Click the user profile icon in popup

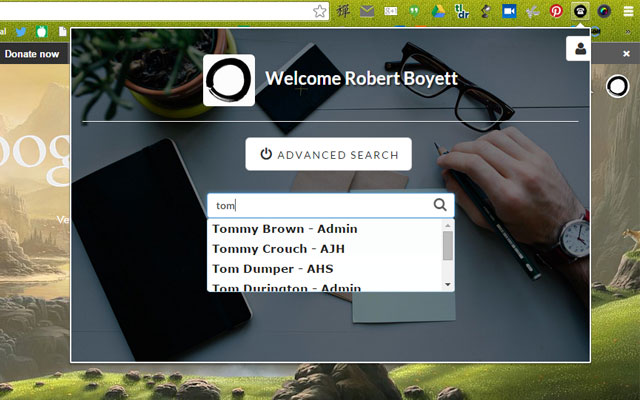pyautogui.click(x=580, y=49)
